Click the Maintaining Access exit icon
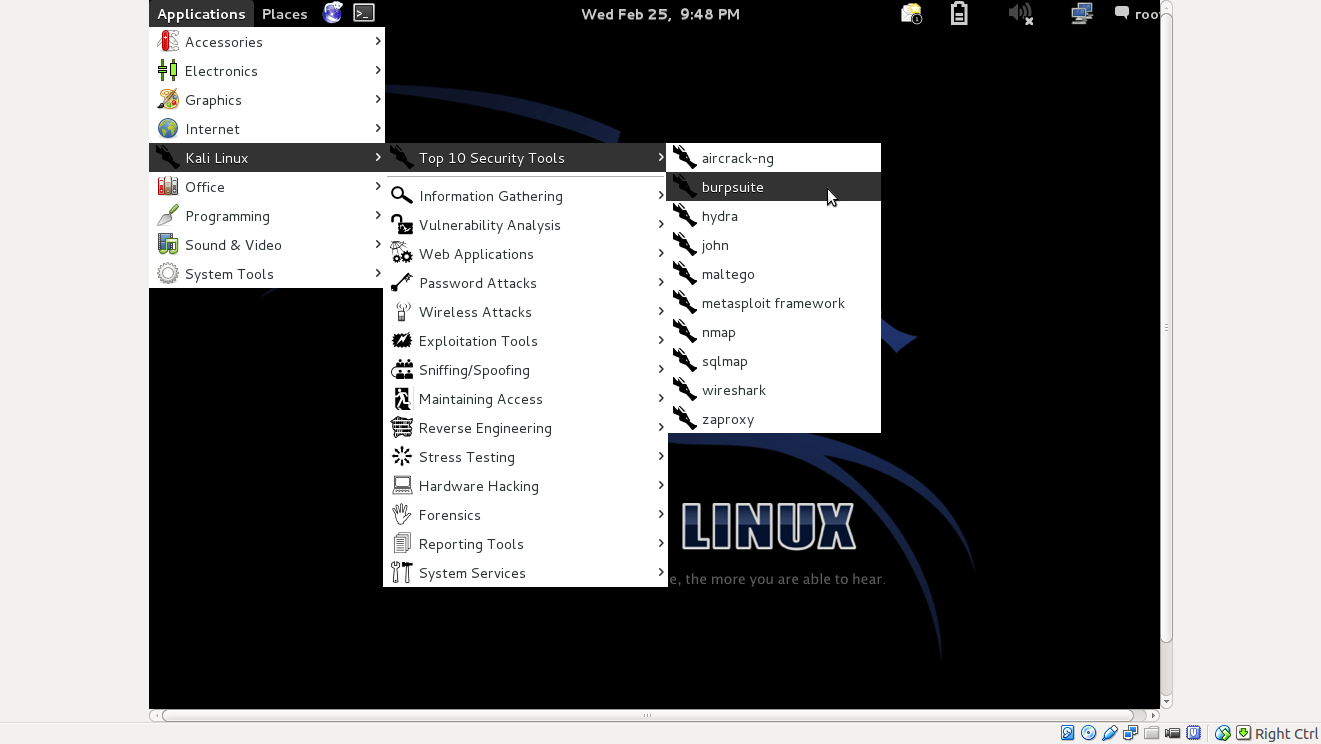 point(402,399)
